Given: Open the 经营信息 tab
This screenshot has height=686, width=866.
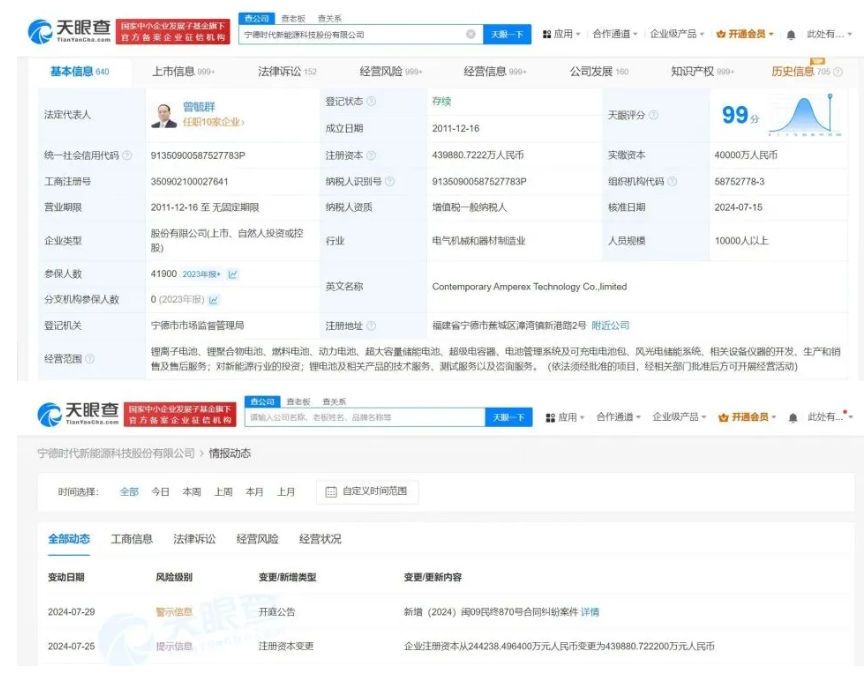Looking at the screenshot, I should point(494,71).
